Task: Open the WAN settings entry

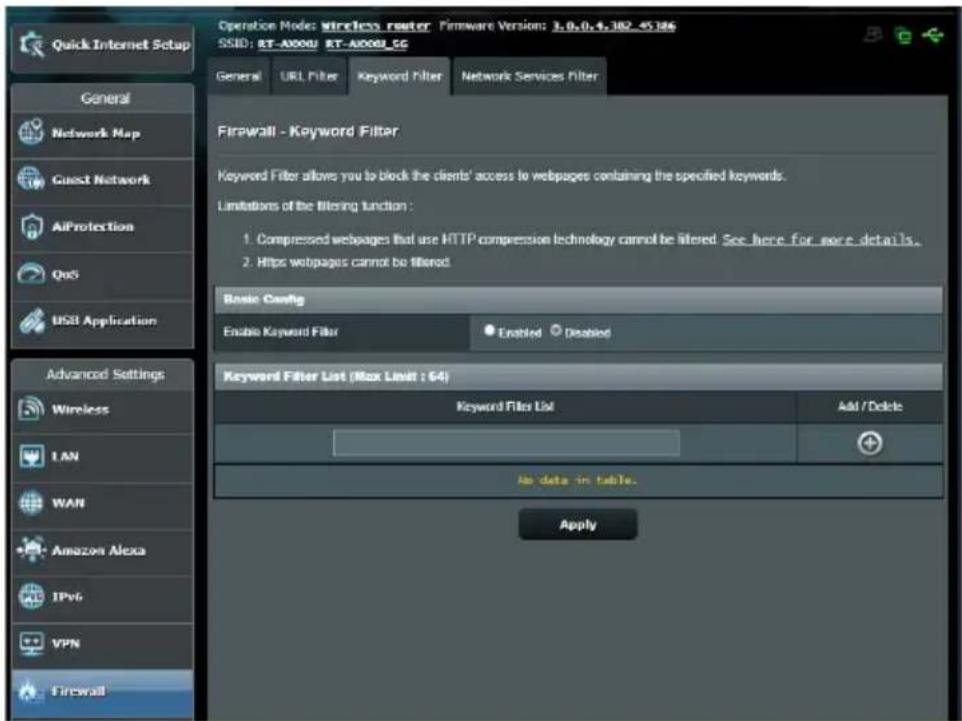Action: [102, 503]
